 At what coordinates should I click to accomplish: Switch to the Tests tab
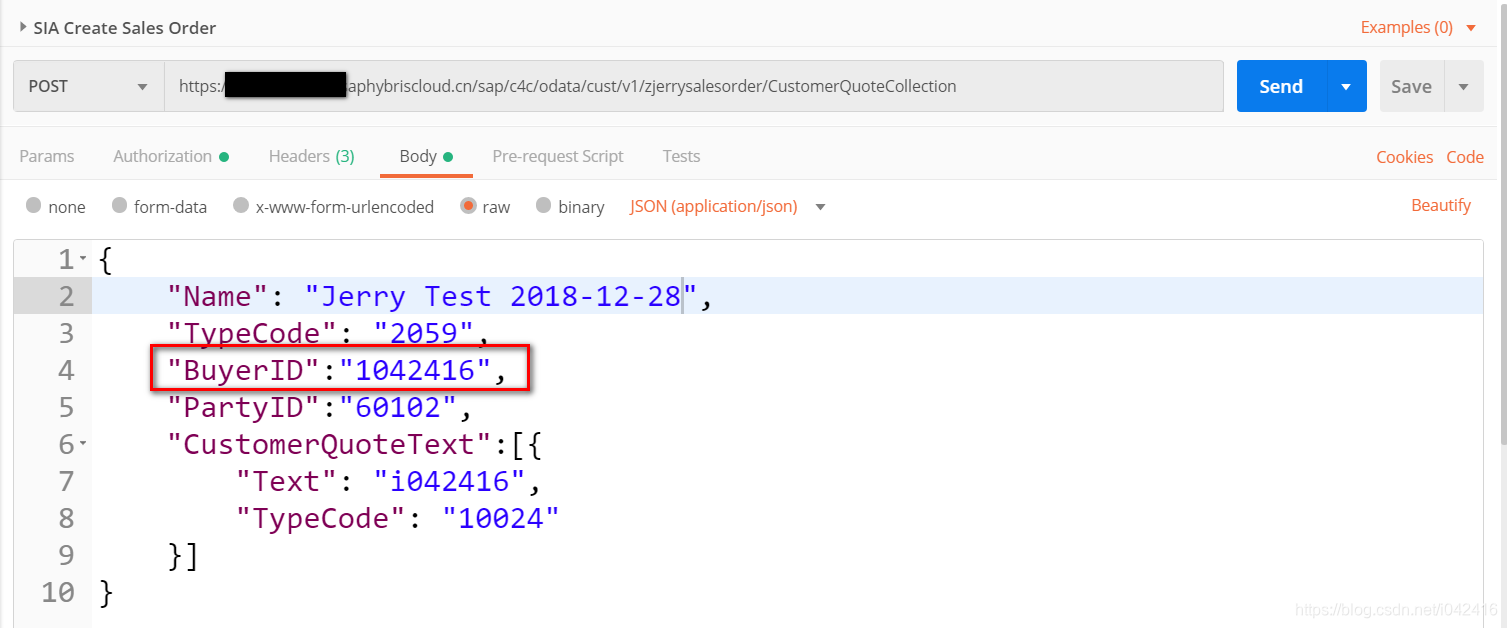pos(681,156)
